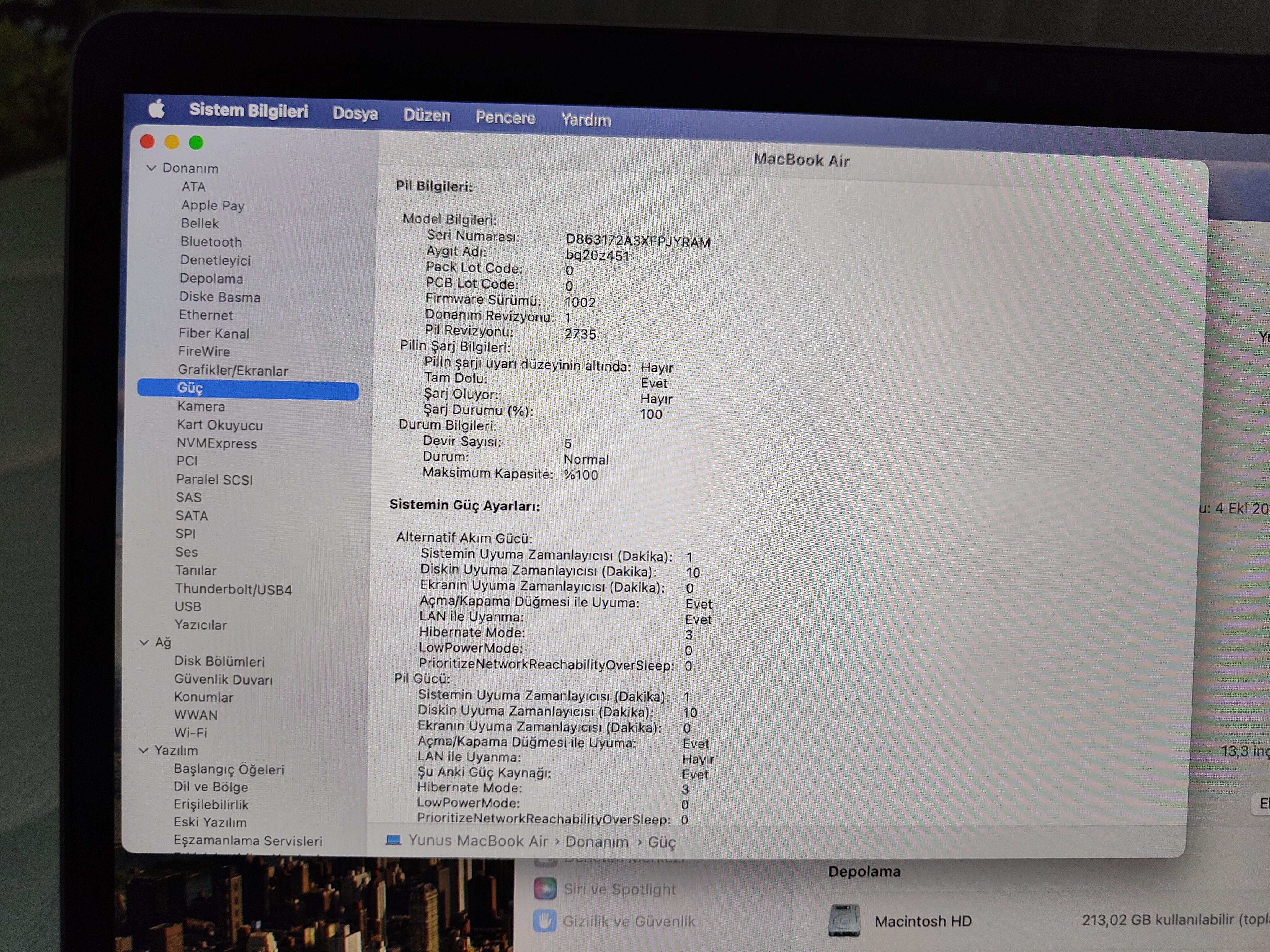The height and width of the screenshot is (952, 1270).
Task: Select SAS in the sidebar
Action: click(x=189, y=497)
